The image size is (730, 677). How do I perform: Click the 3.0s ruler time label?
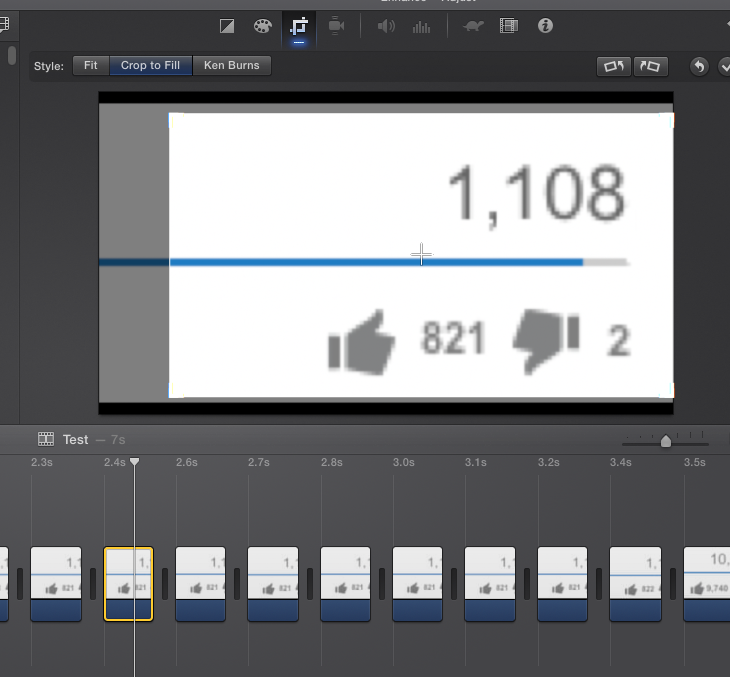[x=404, y=462]
